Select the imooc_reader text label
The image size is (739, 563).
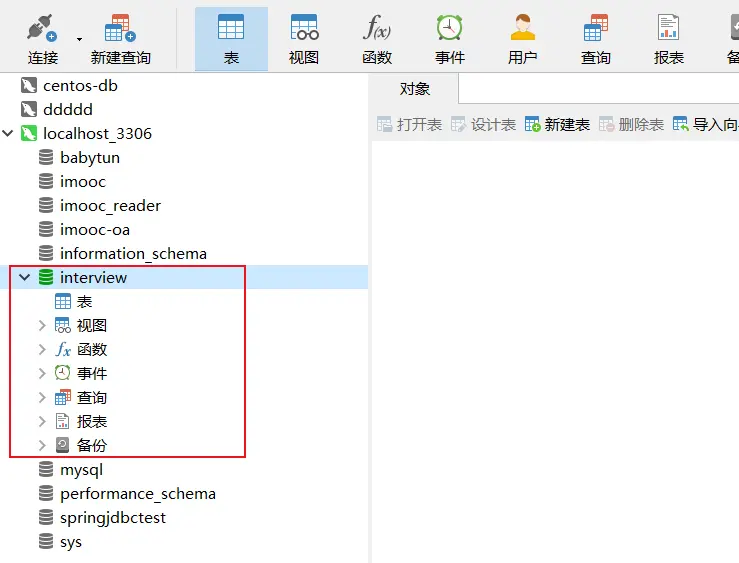click(x=110, y=206)
